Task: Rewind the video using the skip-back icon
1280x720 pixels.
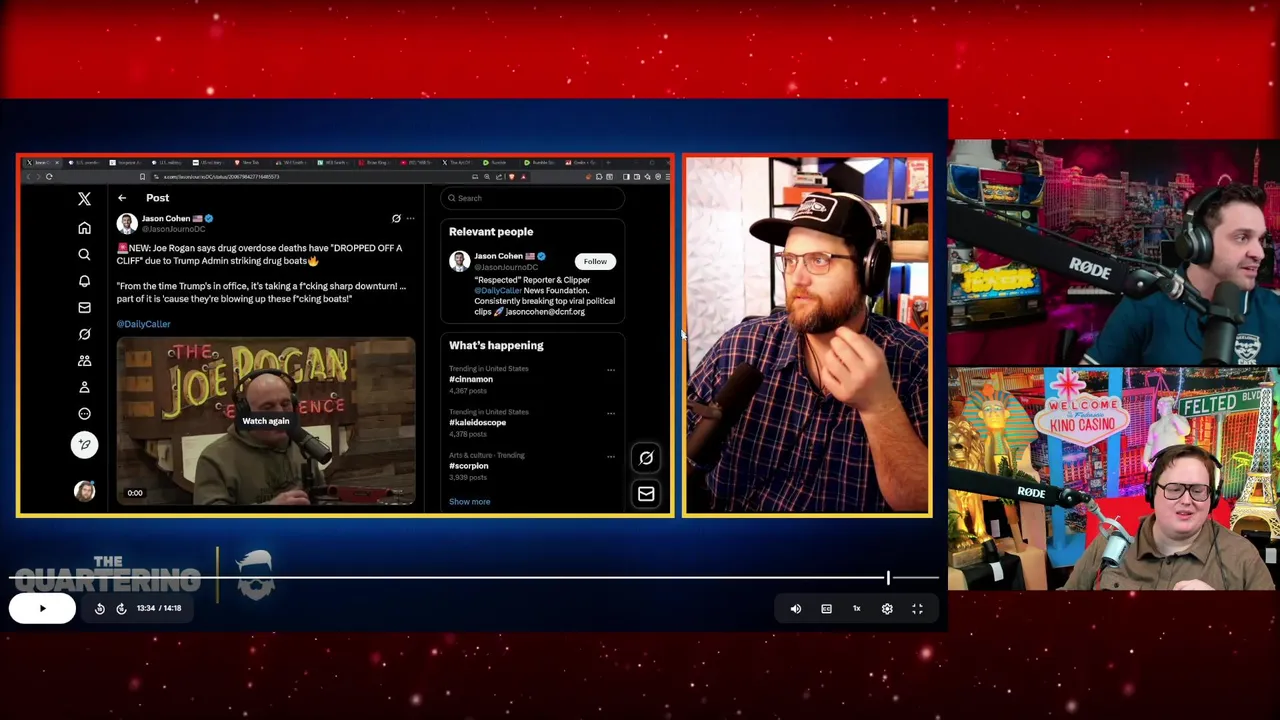Action: pyautogui.click(x=100, y=608)
